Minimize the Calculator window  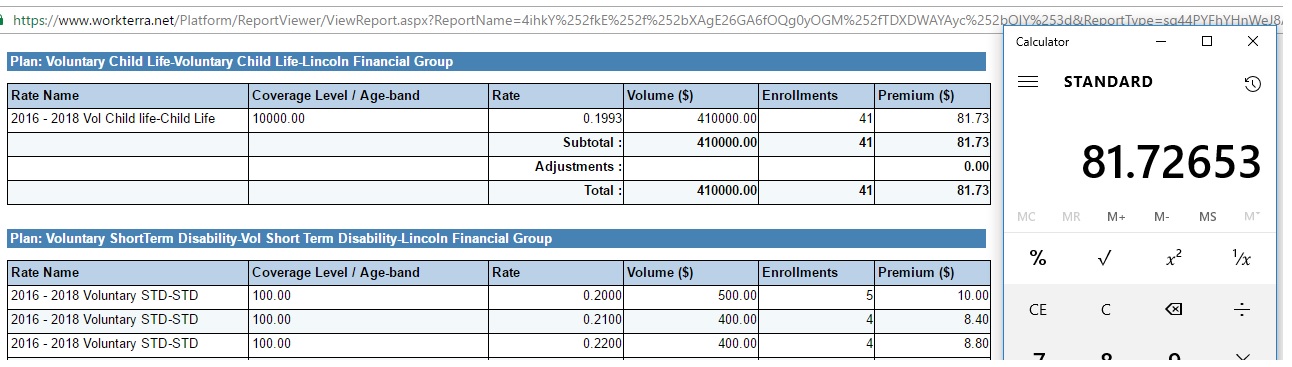pos(1162,41)
